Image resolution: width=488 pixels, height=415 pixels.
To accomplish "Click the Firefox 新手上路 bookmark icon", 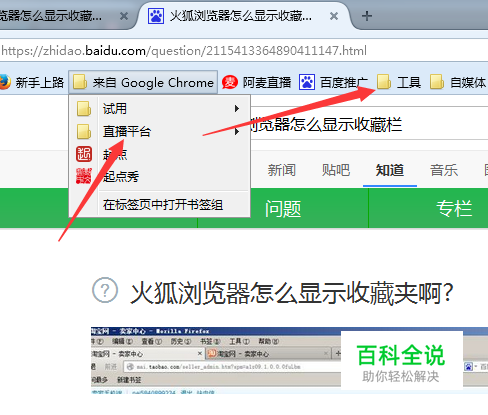I will tap(5, 82).
